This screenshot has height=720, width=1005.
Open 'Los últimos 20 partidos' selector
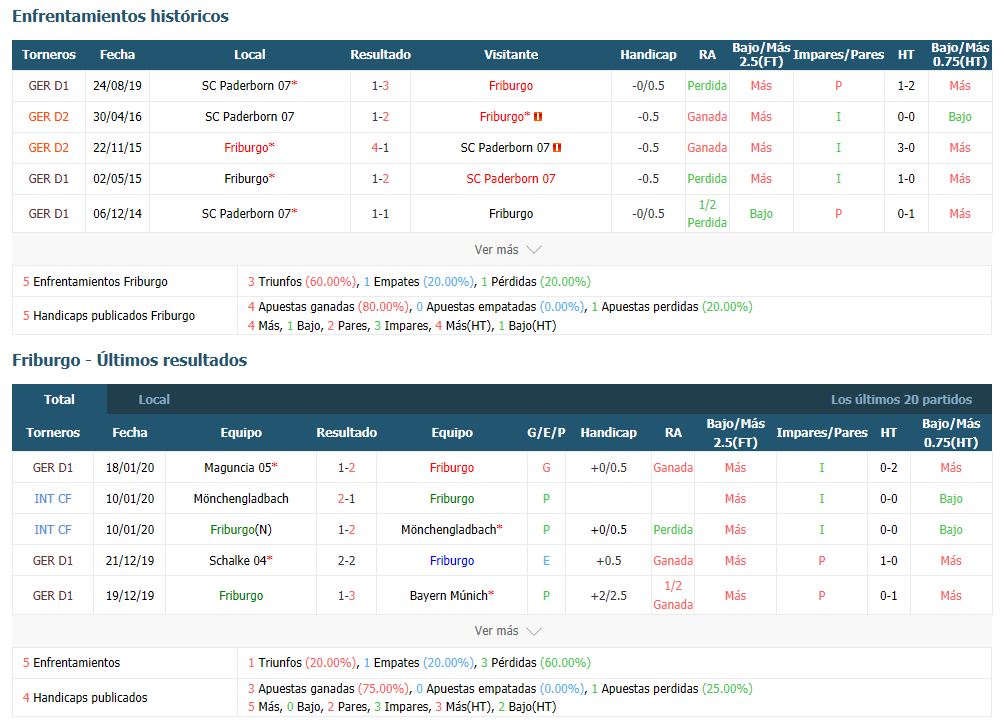[x=901, y=399]
